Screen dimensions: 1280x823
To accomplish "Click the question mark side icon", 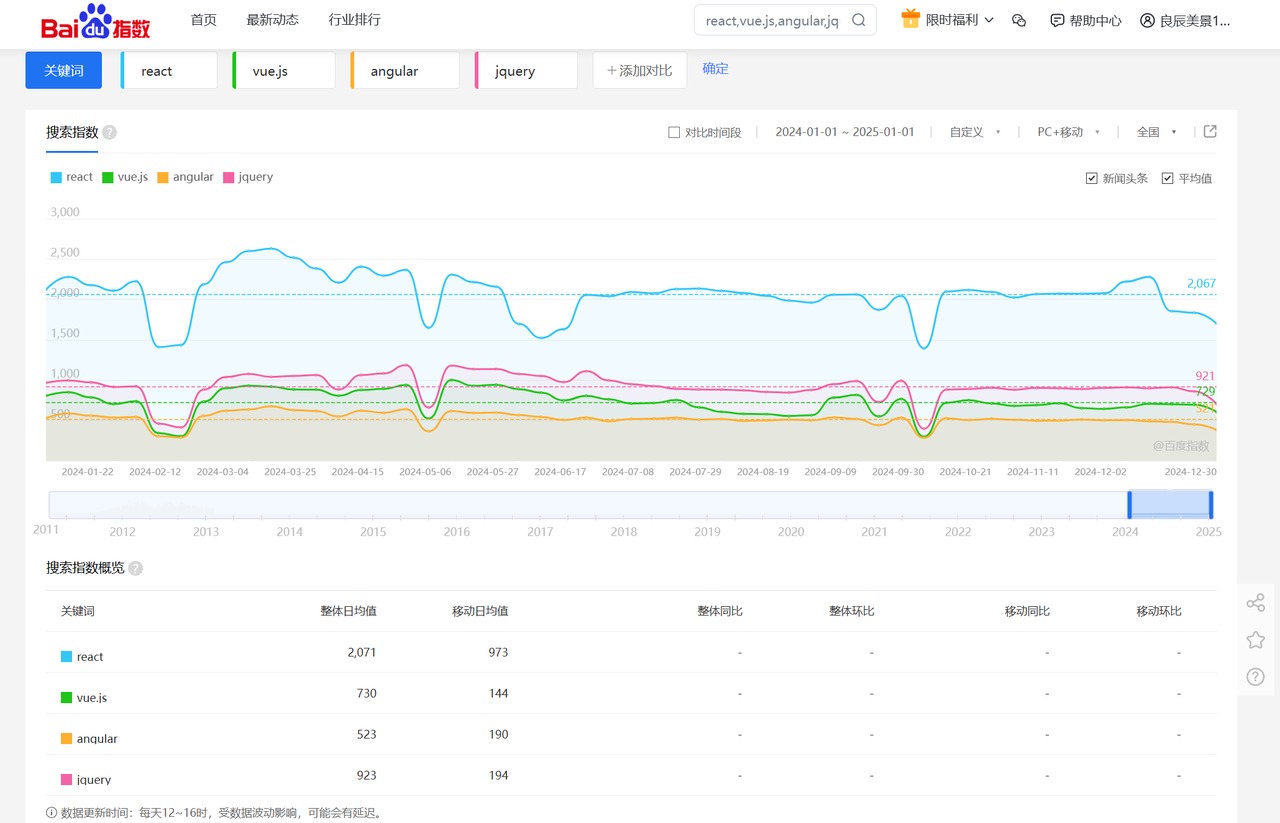I will click(1256, 677).
